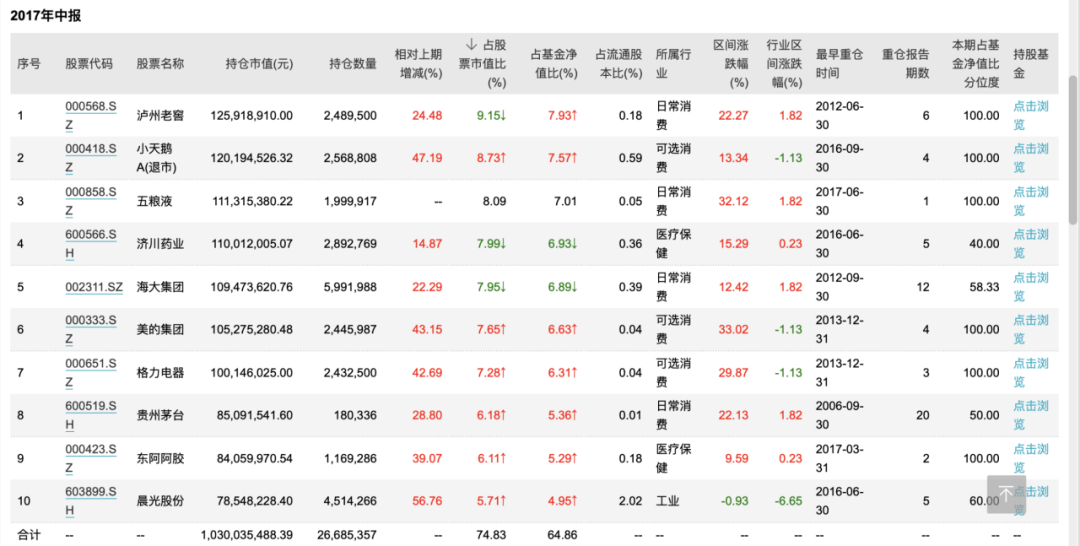
Task: Click the 占基金净值比(%) column header
Action: tap(554, 63)
